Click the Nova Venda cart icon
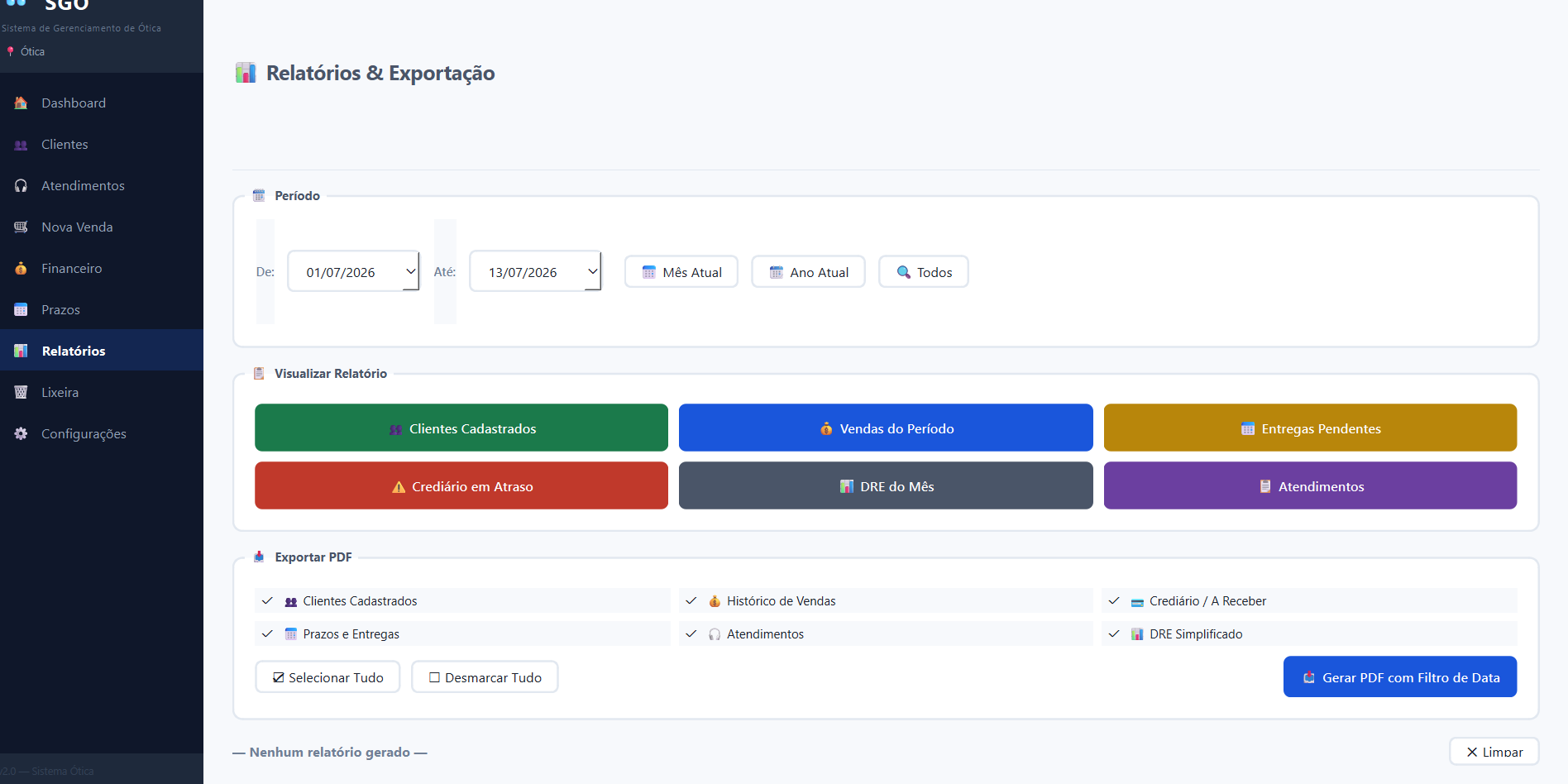Viewport: 1568px width, 784px height. 21,227
